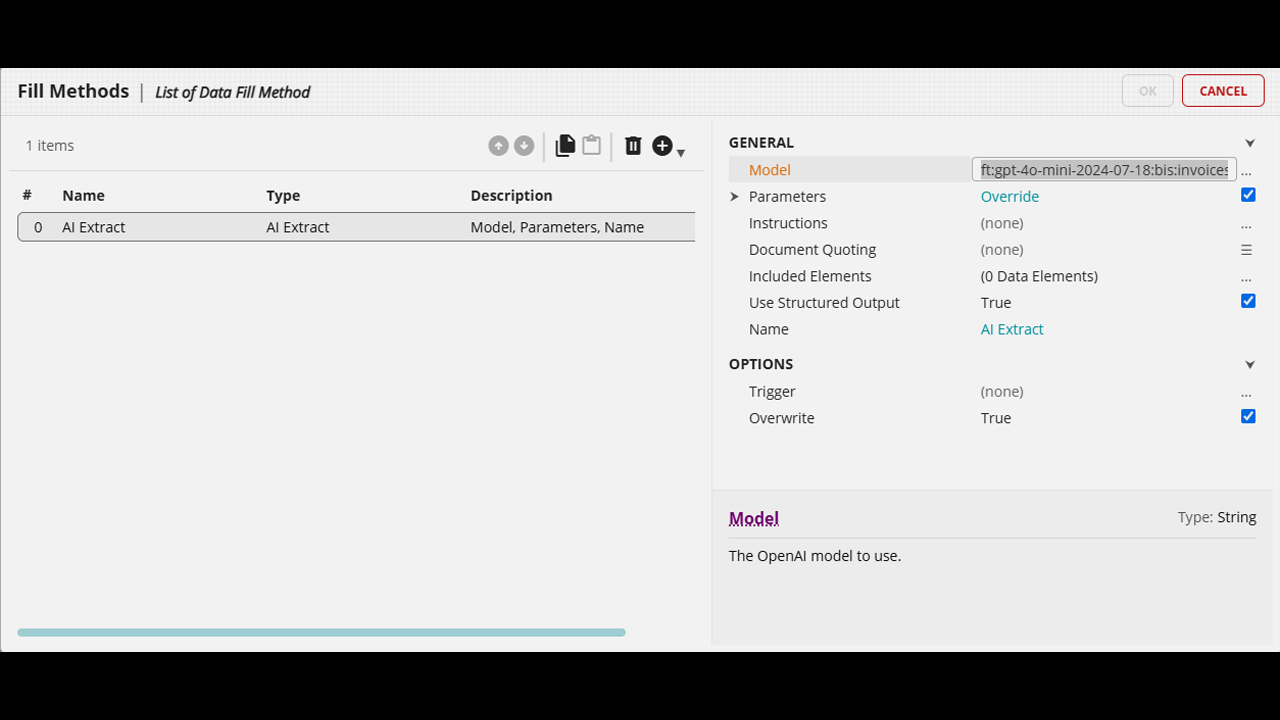Click the CANCEL button
This screenshot has height=720, width=1280.
coord(1223,91)
